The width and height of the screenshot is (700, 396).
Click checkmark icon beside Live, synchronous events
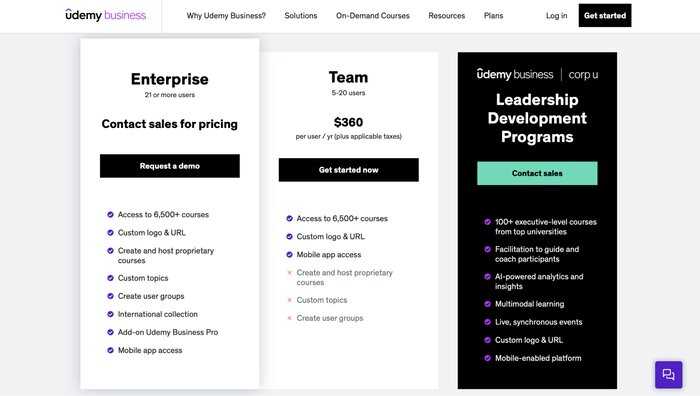tap(488, 322)
